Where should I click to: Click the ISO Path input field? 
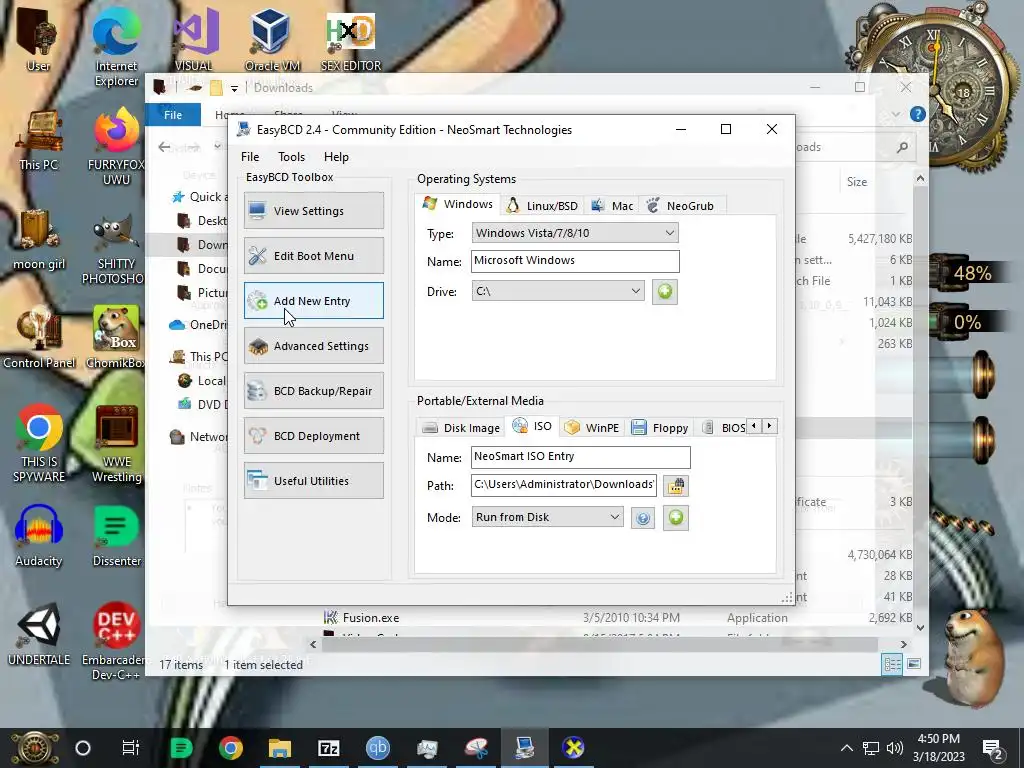tap(564, 485)
